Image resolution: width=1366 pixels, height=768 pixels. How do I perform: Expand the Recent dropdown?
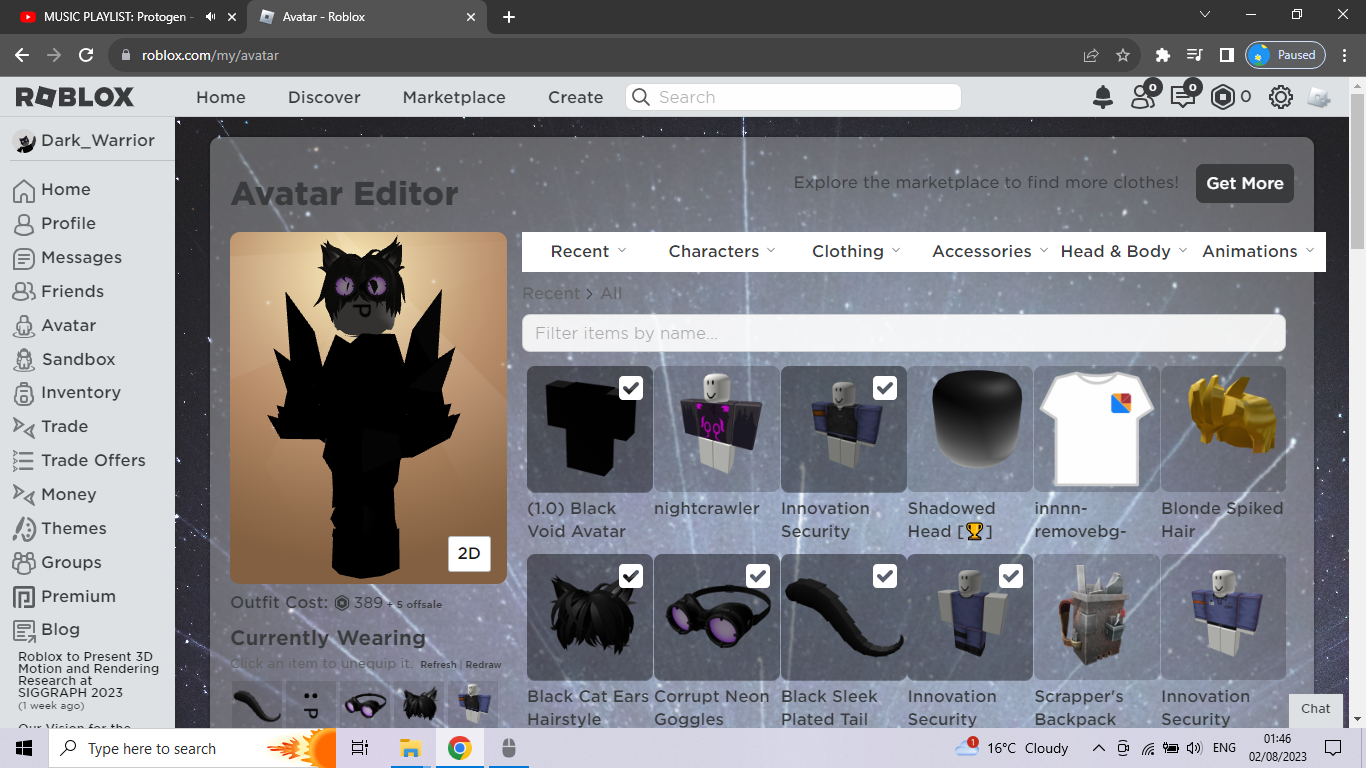pos(588,252)
